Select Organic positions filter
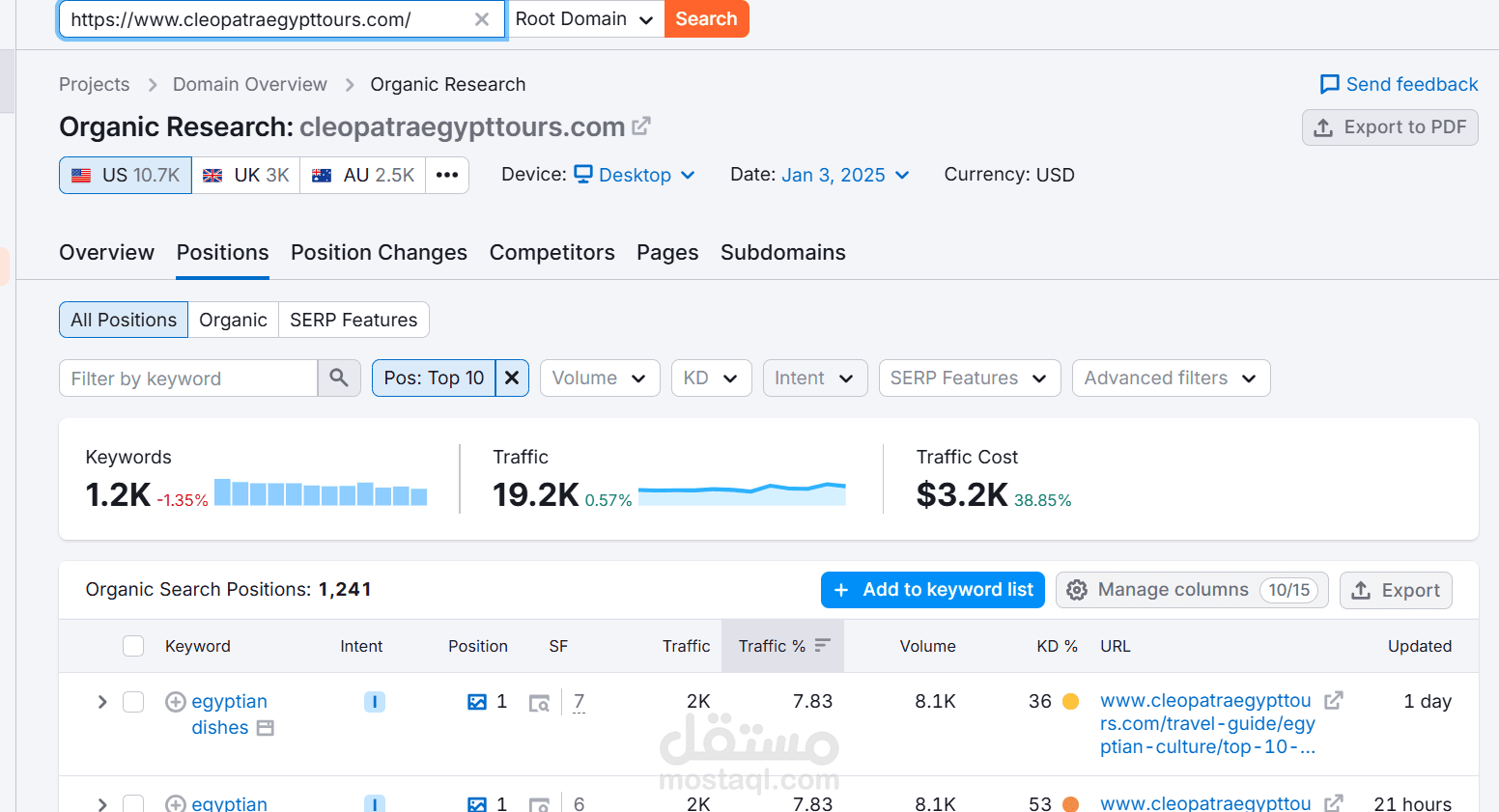This screenshot has height=812, width=1499. (x=233, y=321)
